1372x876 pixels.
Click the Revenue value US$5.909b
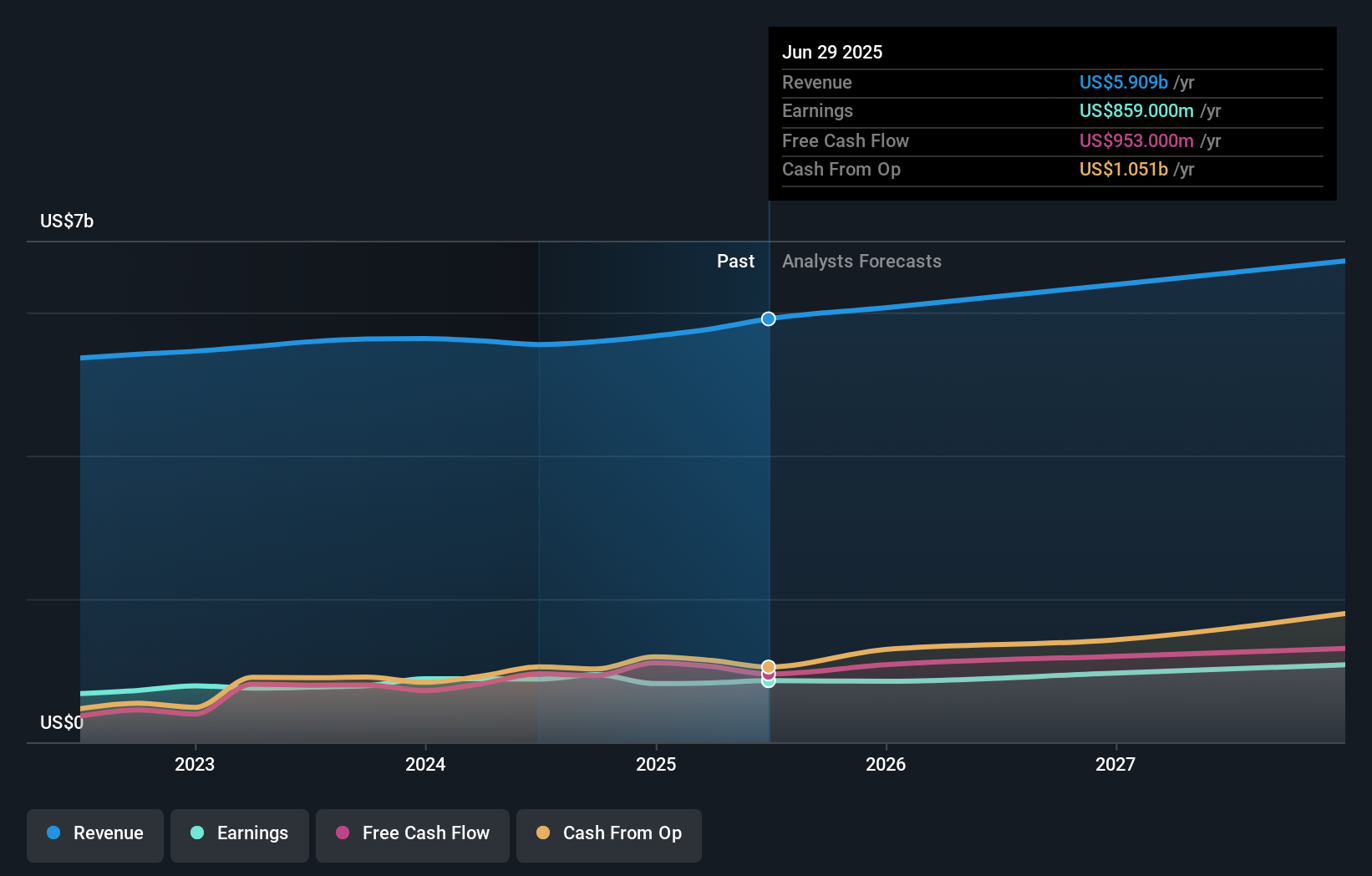(x=1124, y=82)
